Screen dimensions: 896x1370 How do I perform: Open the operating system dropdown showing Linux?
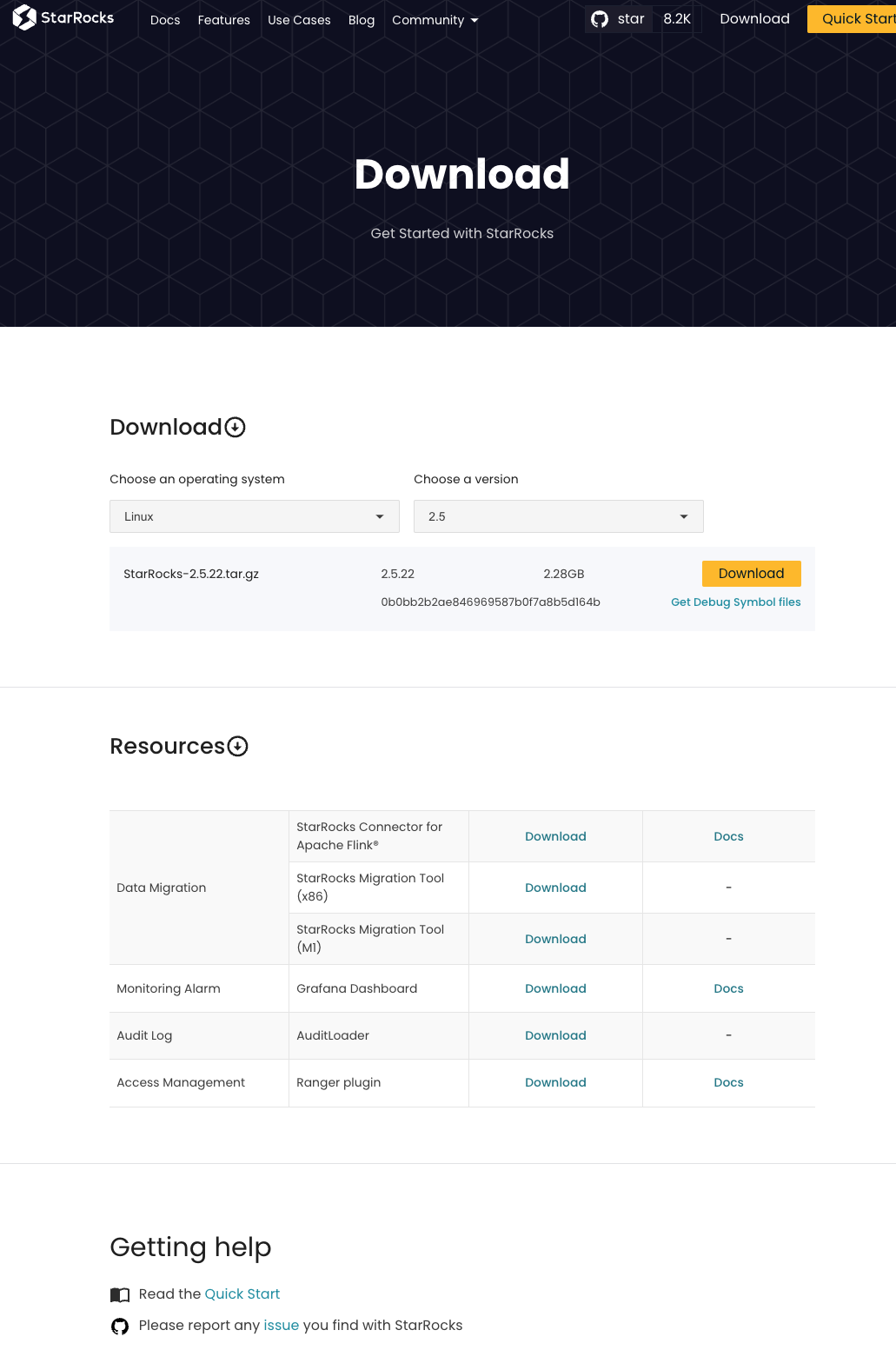[255, 516]
